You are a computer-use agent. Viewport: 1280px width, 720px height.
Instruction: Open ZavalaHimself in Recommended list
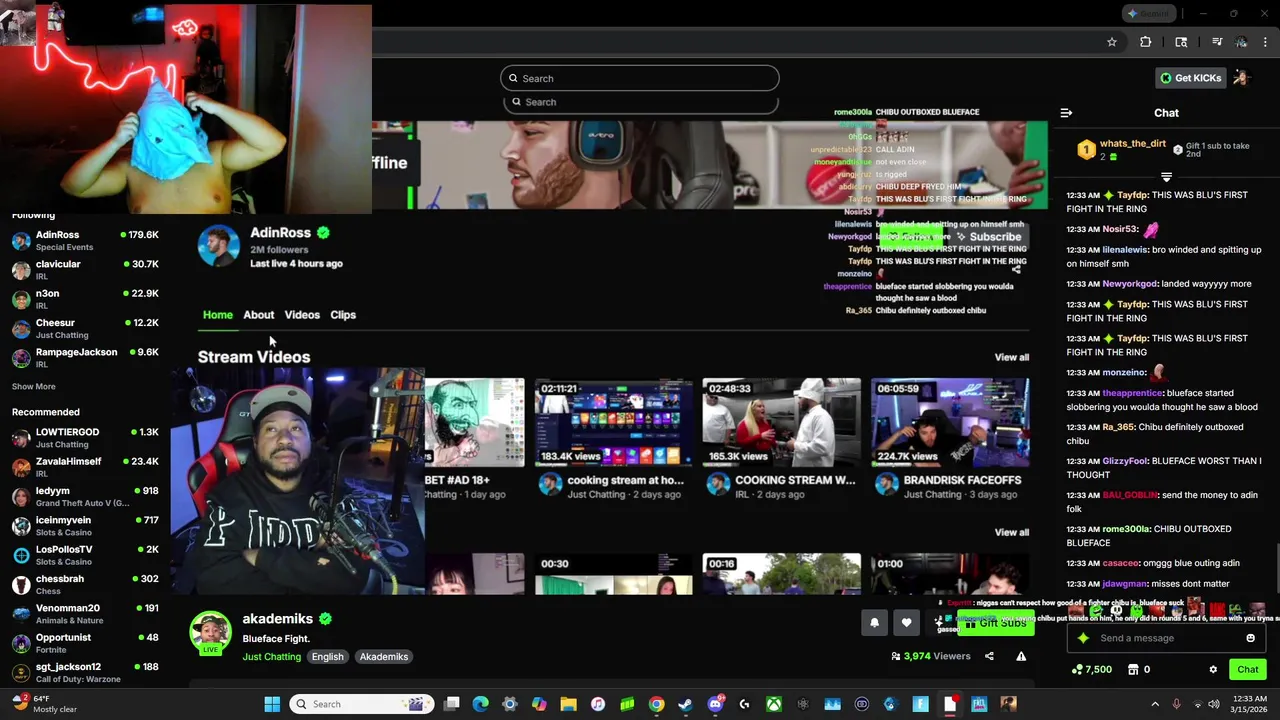pos(85,467)
